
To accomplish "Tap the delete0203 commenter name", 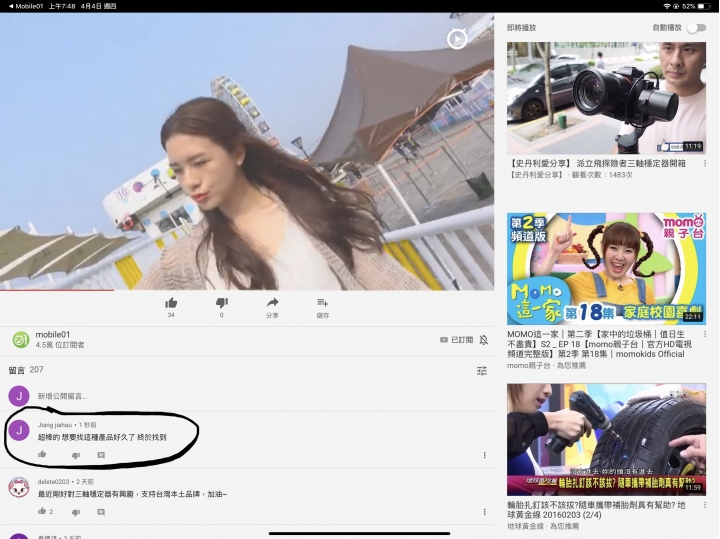I will pos(53,482).
